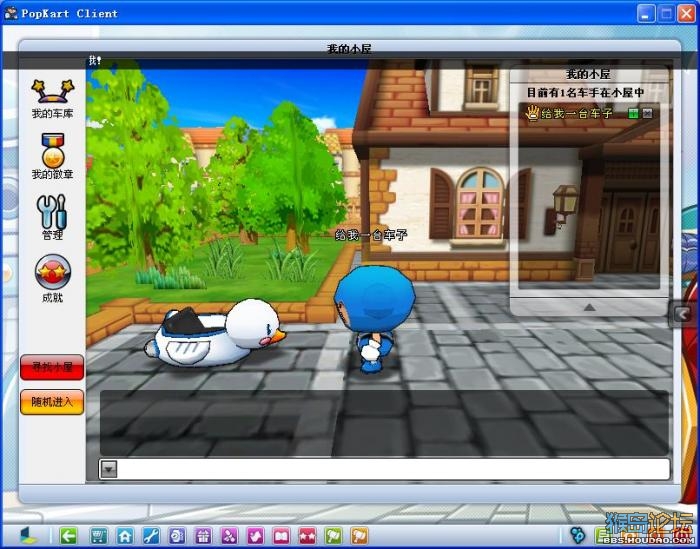Click 目前有1名车手在小屋中 status text
The image size is (700, 549).
coord(585,92)
